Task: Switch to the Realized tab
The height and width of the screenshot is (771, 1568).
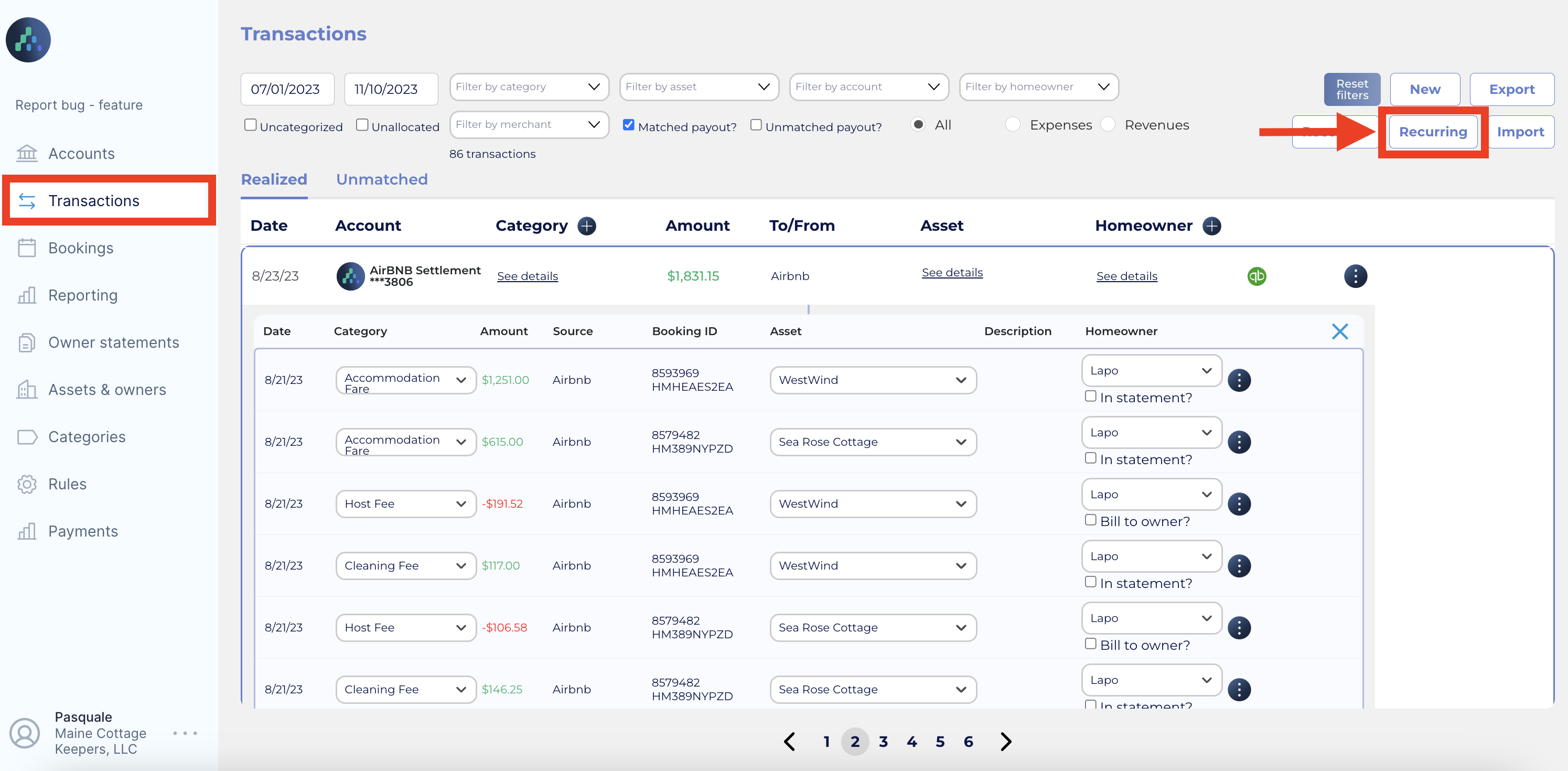Action: click(274, 180)
